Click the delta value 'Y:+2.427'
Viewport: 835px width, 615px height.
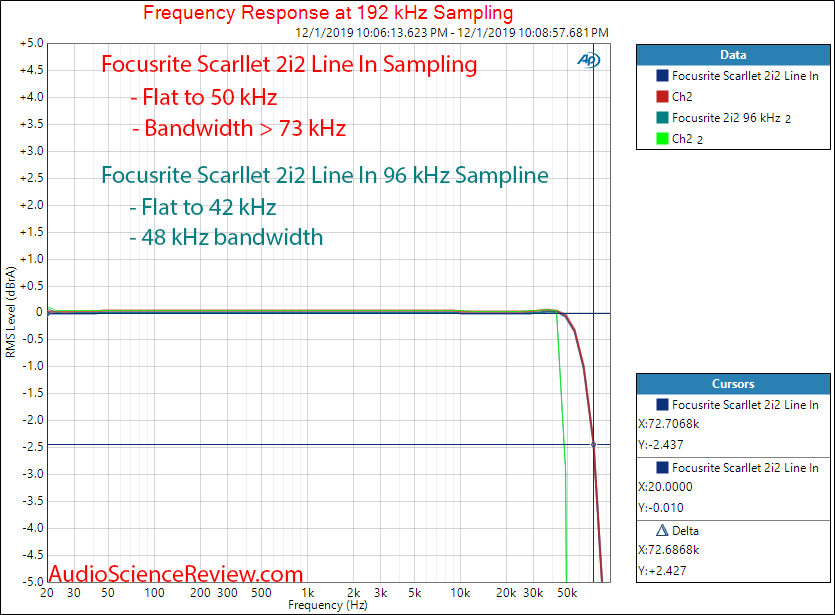tap(662, 570)
